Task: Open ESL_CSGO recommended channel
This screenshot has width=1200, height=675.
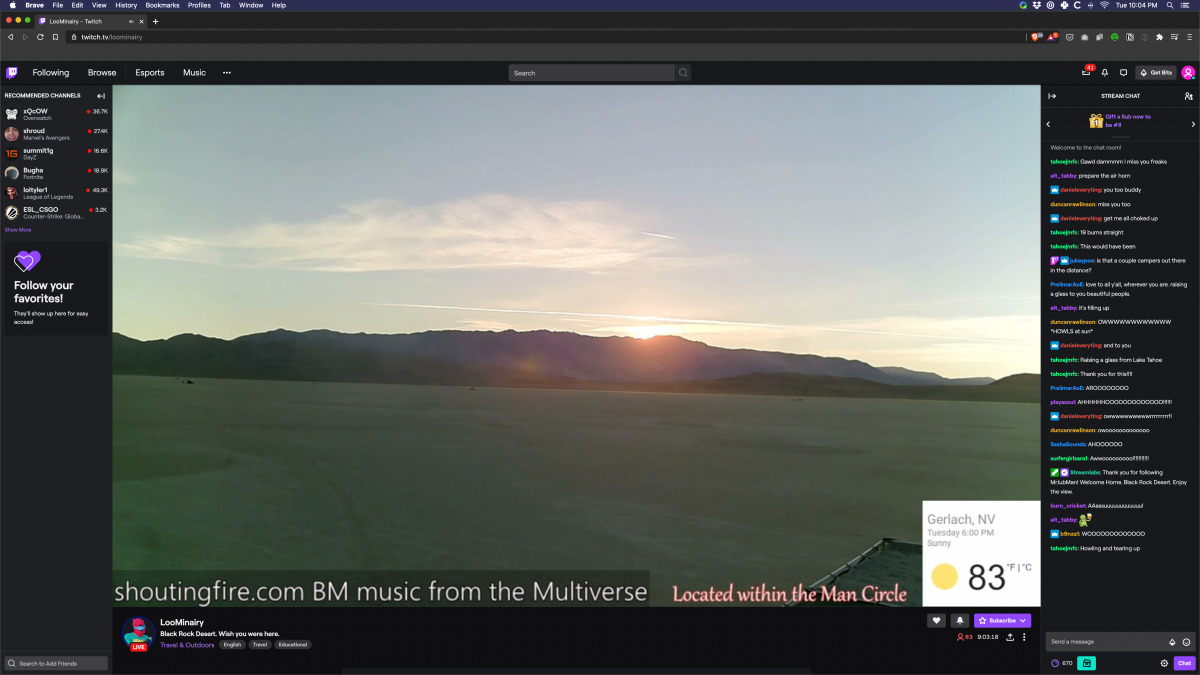Action: pyautogui.click(x=56, y=212)
